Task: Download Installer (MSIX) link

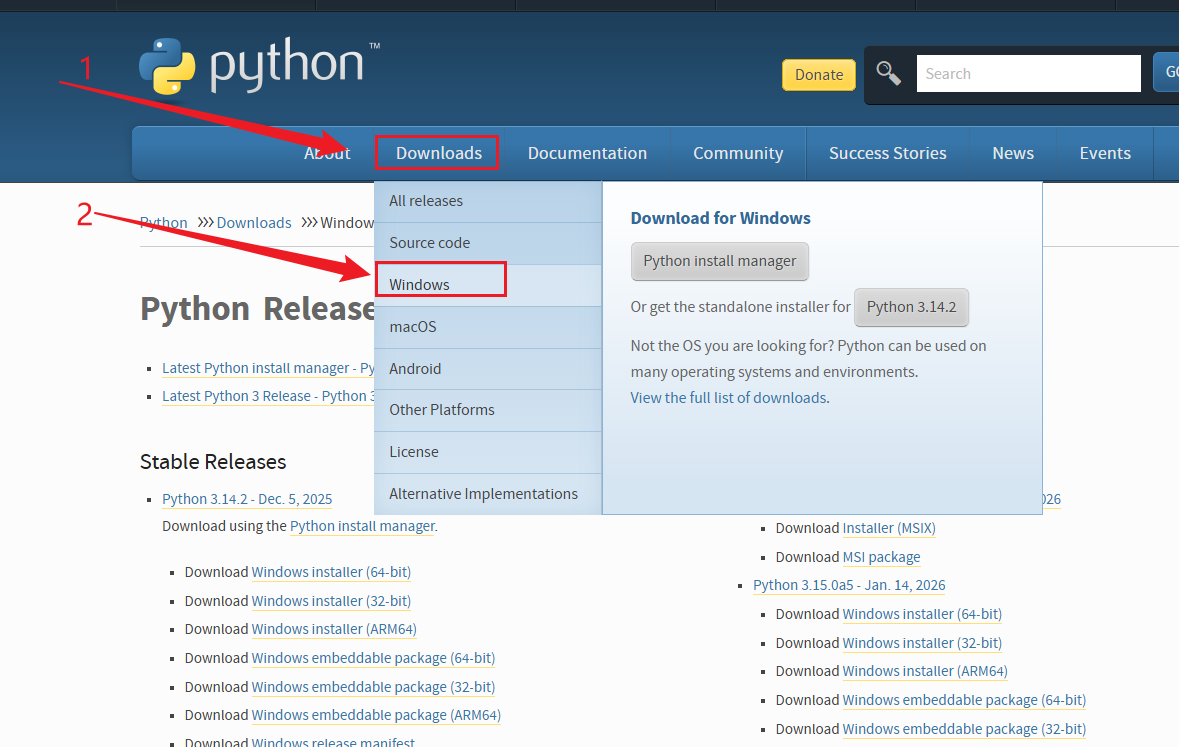Action: click(x=889, y=528)
